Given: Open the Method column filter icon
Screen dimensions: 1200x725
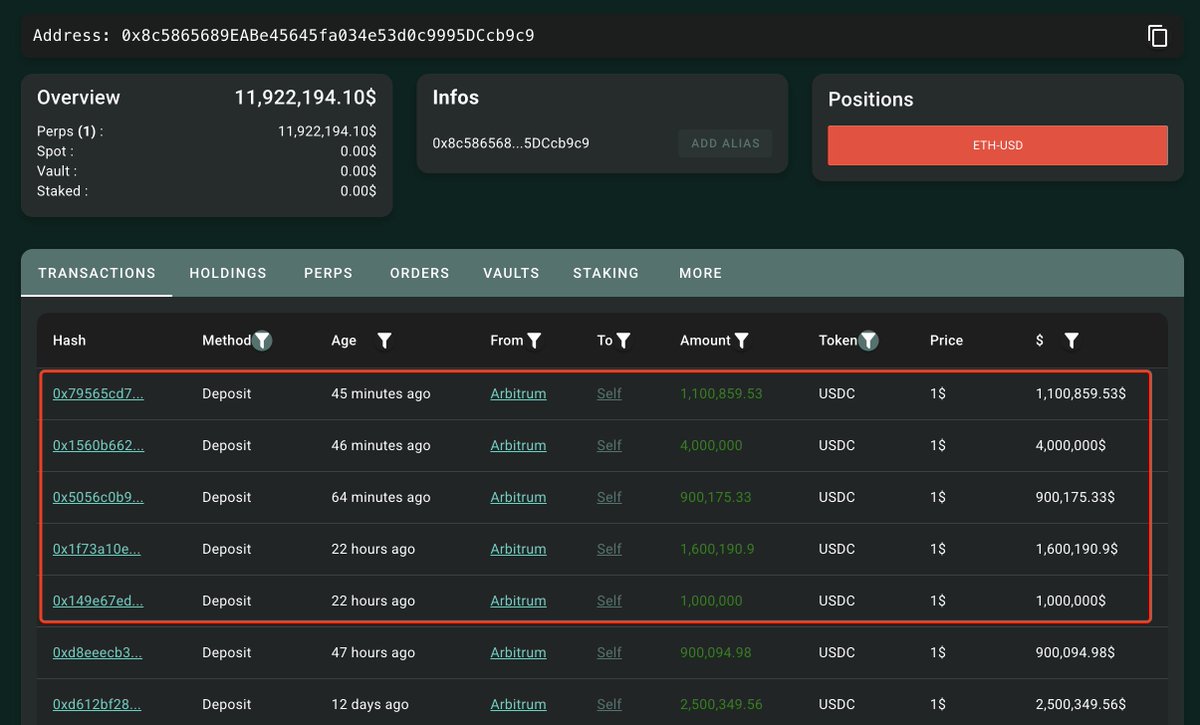Looking at the screenshot, I should coord(262,341).
